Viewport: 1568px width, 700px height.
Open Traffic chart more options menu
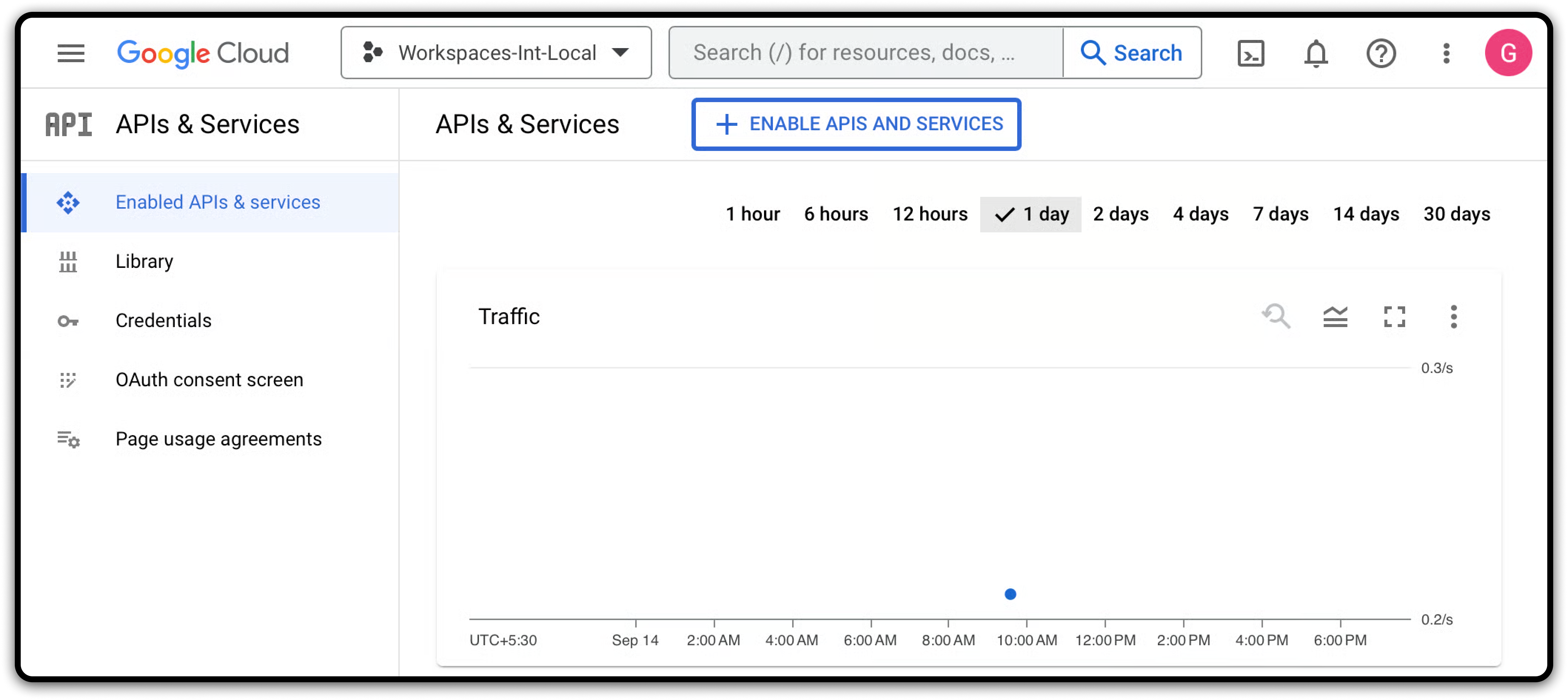coord(1453,316)
